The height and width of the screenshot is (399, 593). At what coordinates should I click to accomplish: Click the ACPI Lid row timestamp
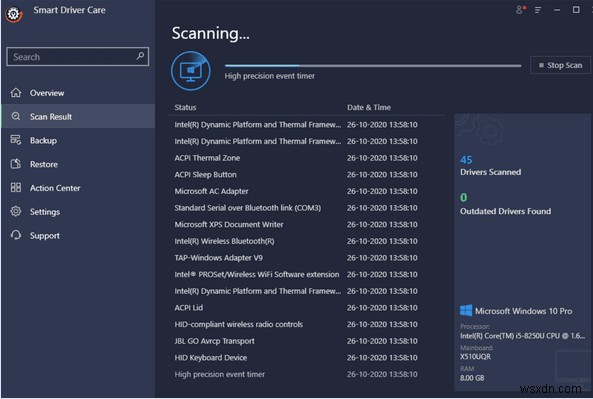click(382, 307)
